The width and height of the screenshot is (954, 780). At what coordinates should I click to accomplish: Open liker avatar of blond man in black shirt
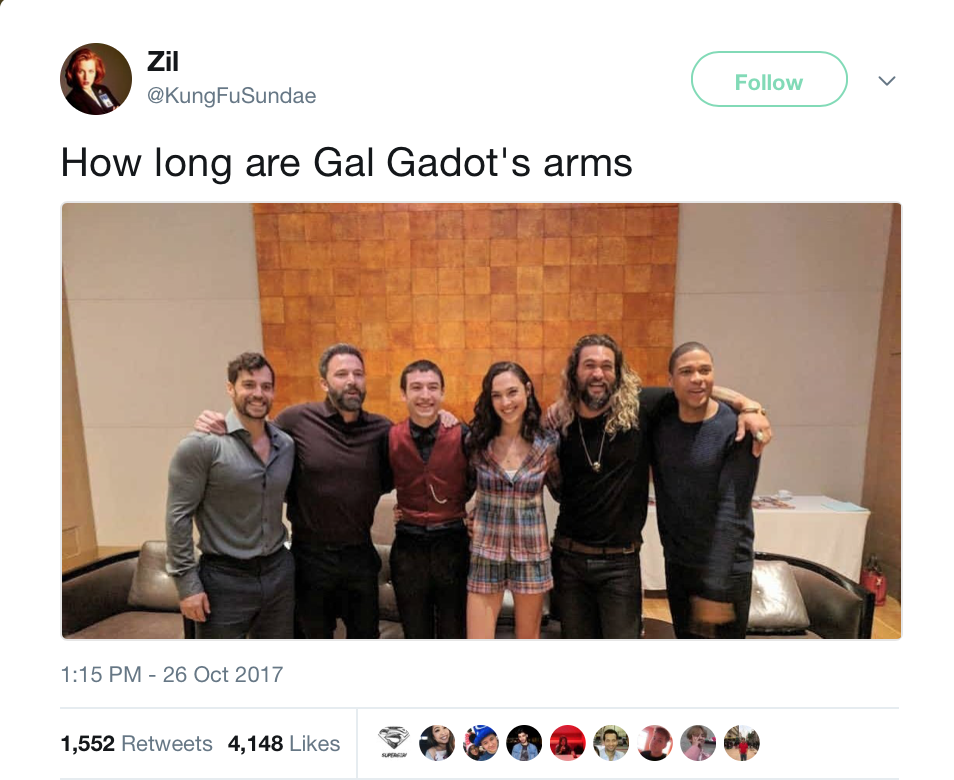point(655,743)
